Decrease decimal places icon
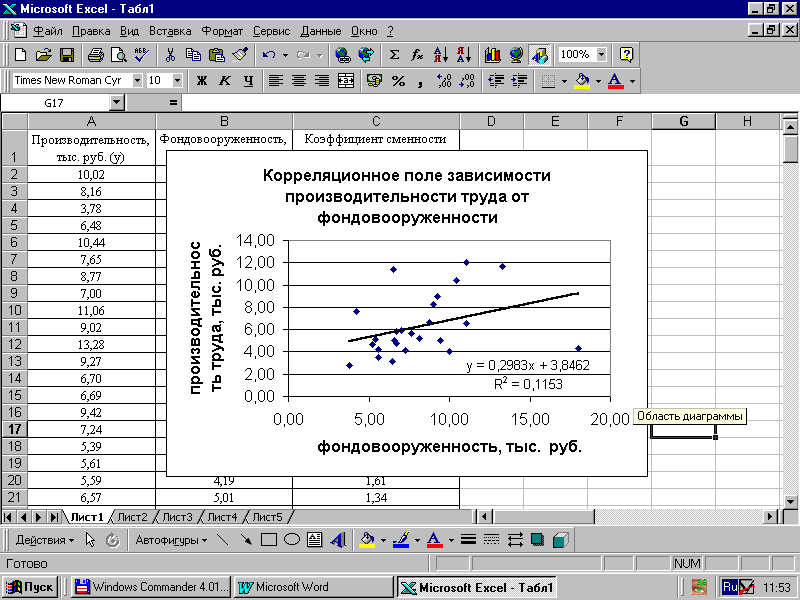This screenshot has height=600, width=800. (x=467, y=81)
